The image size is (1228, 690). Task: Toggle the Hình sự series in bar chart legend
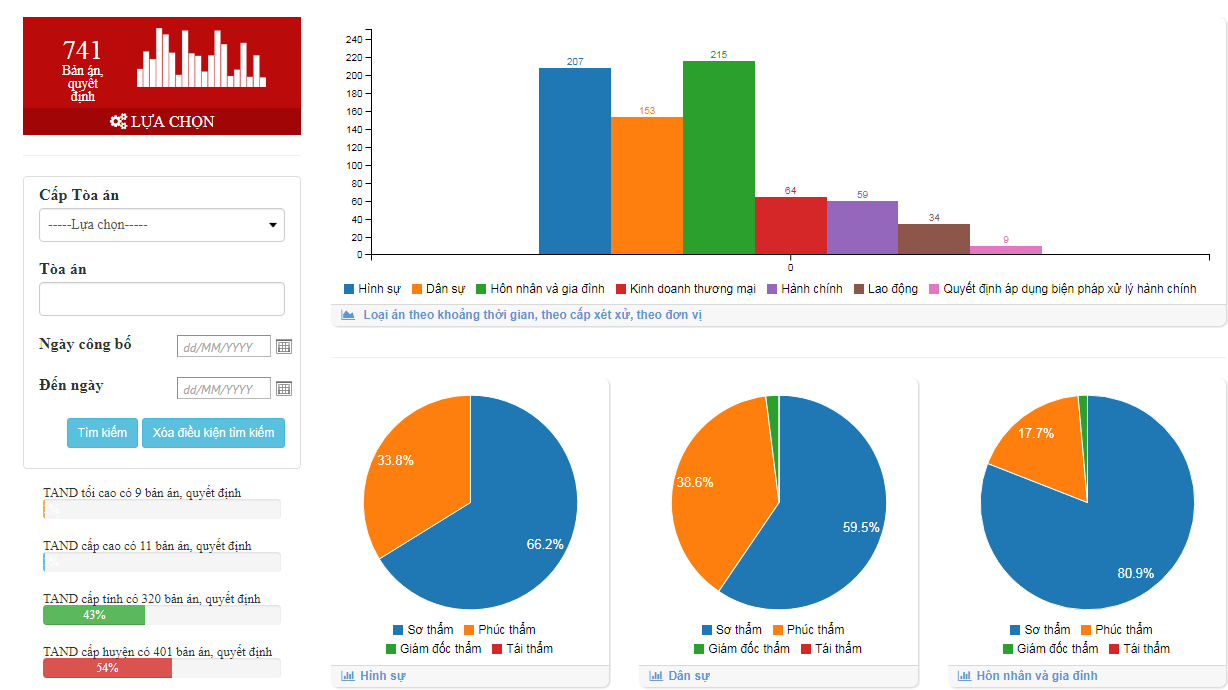tap(372, 289)
